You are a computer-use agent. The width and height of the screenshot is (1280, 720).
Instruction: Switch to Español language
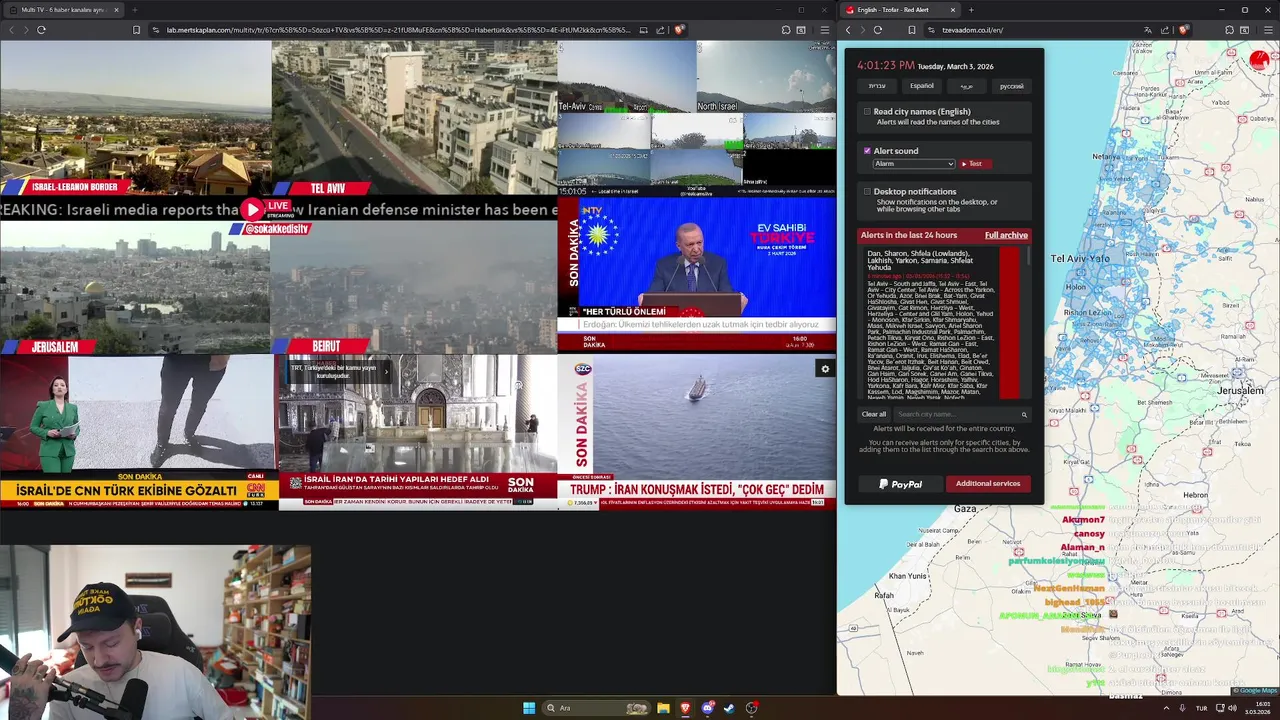point(922,86)
